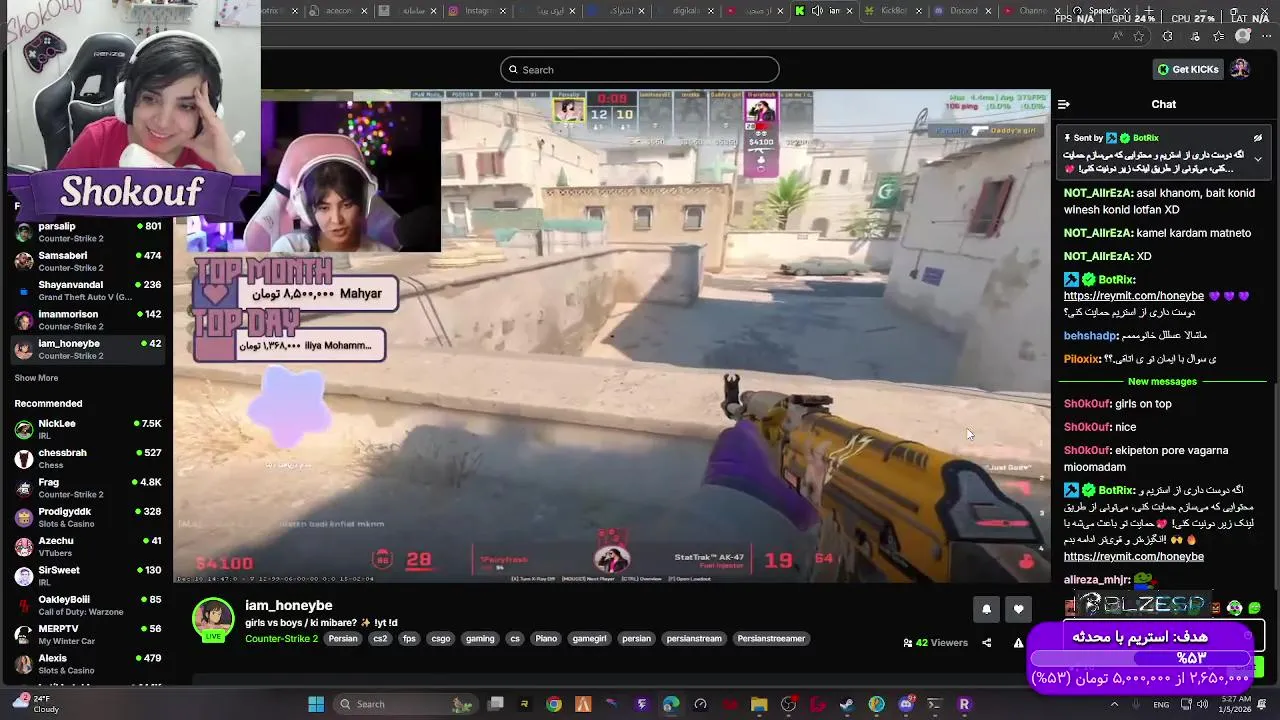Open Samsaberi channel in sidebar
Screen dimensions: 1280x720
88,261
